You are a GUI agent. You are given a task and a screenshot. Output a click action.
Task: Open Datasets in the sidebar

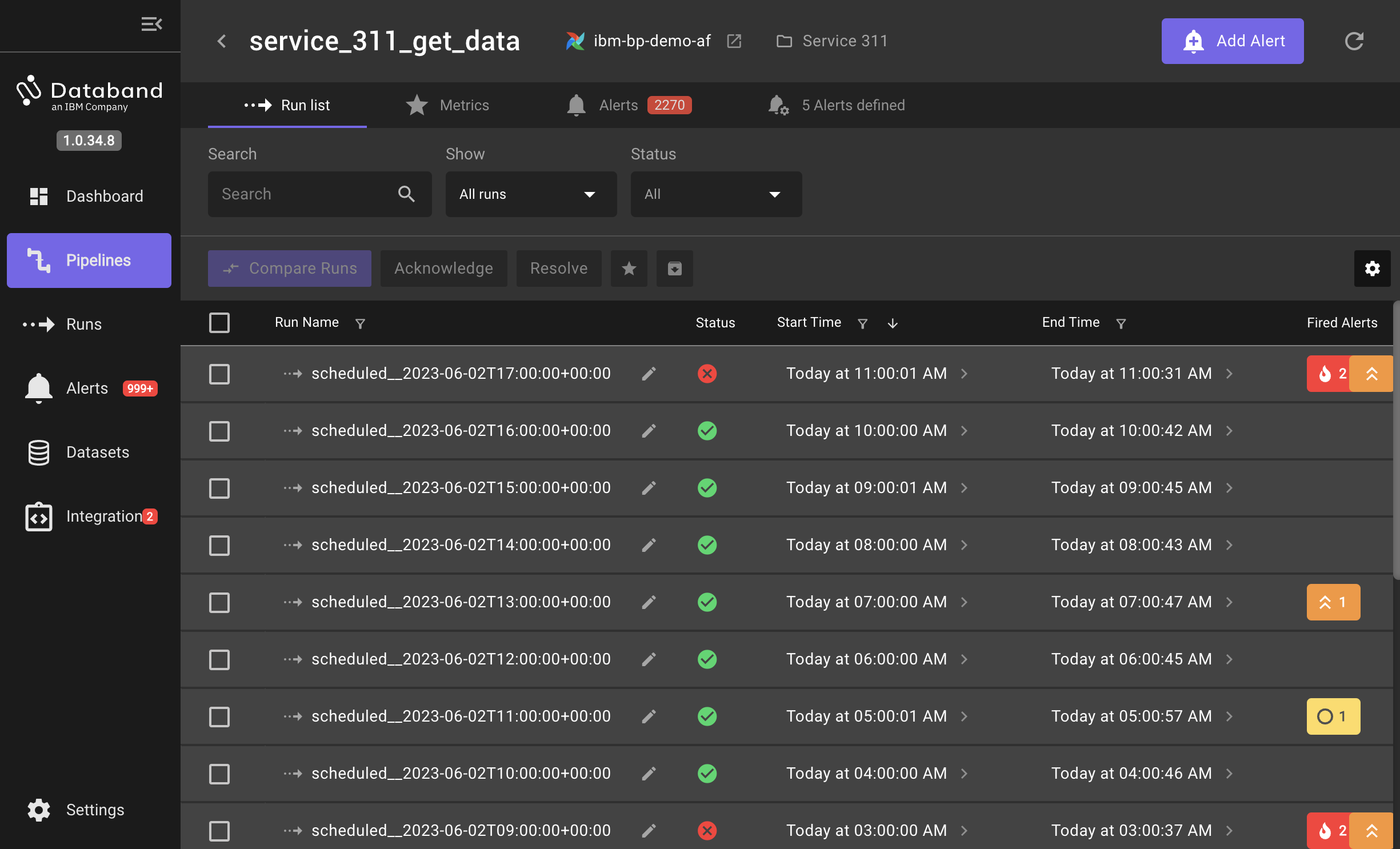(97, 452)
